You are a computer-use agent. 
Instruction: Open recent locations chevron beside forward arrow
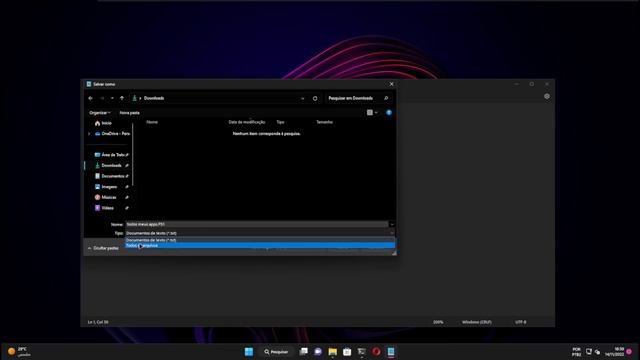click(112, 98)
